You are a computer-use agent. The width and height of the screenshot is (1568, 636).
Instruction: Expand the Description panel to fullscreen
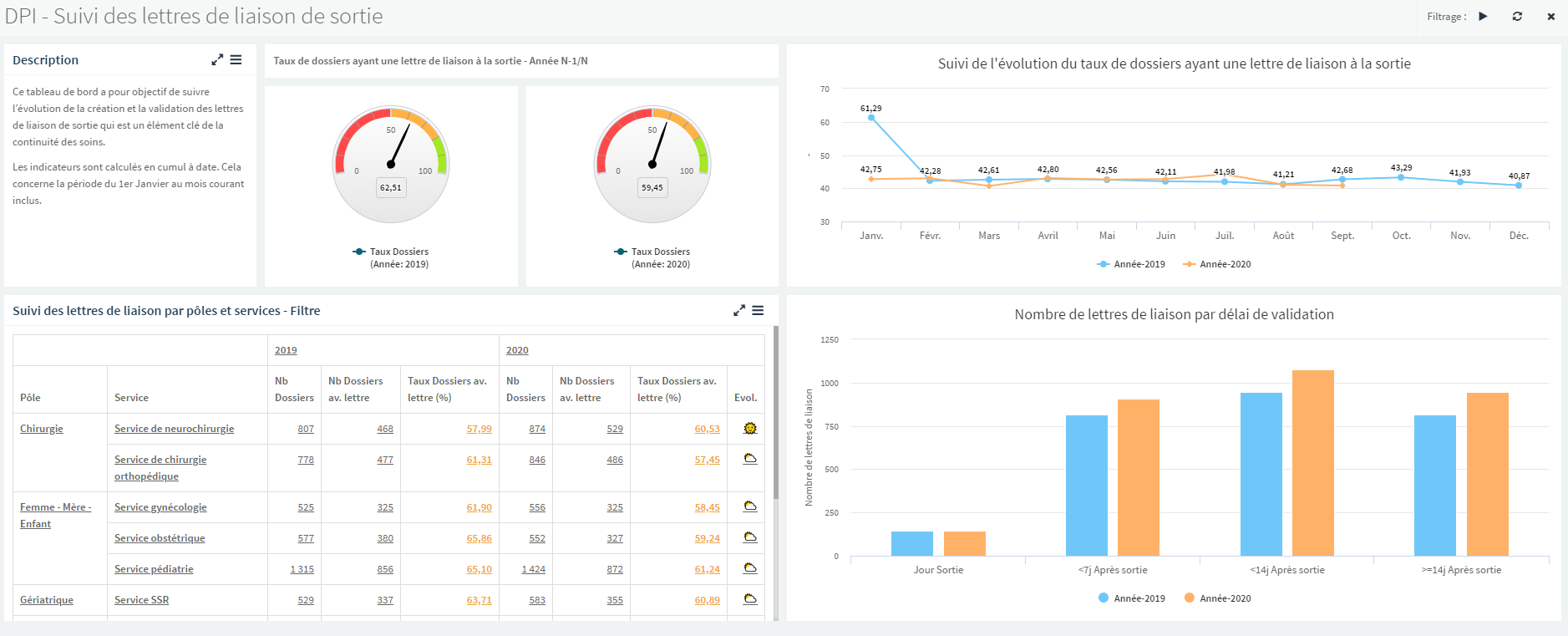click(x=217, y=60)
